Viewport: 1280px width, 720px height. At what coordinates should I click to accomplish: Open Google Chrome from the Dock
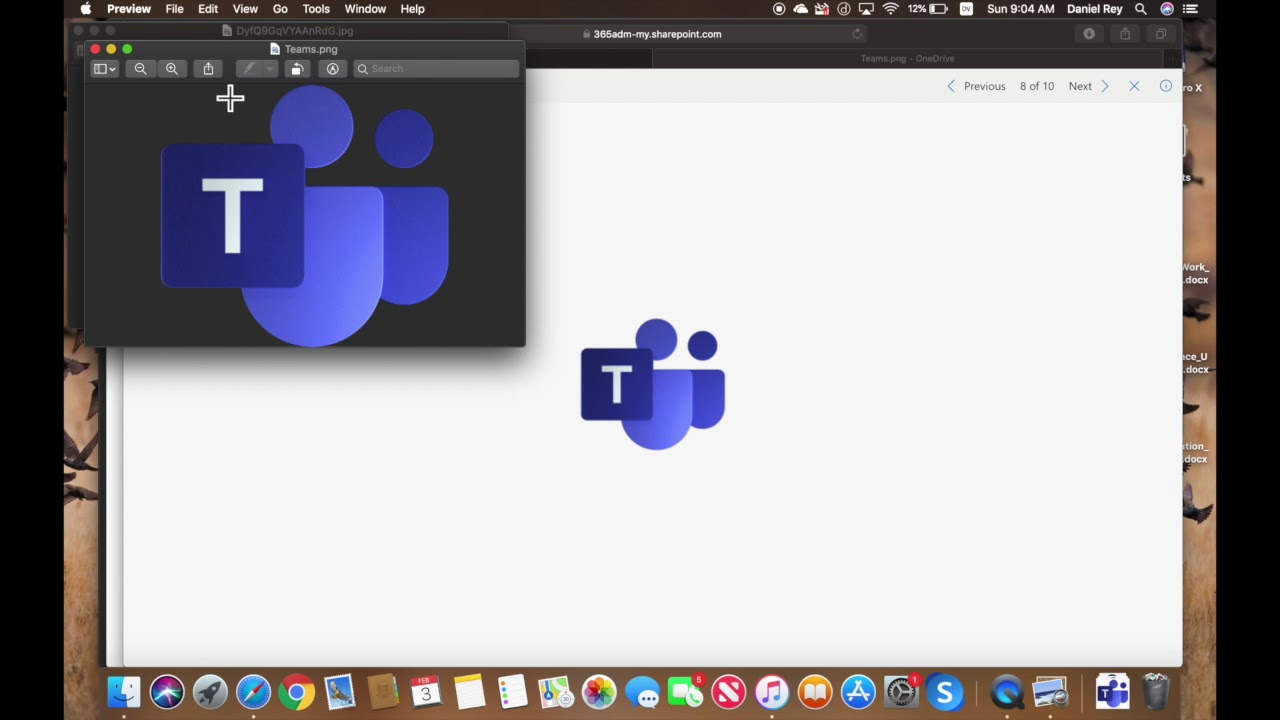296,691
